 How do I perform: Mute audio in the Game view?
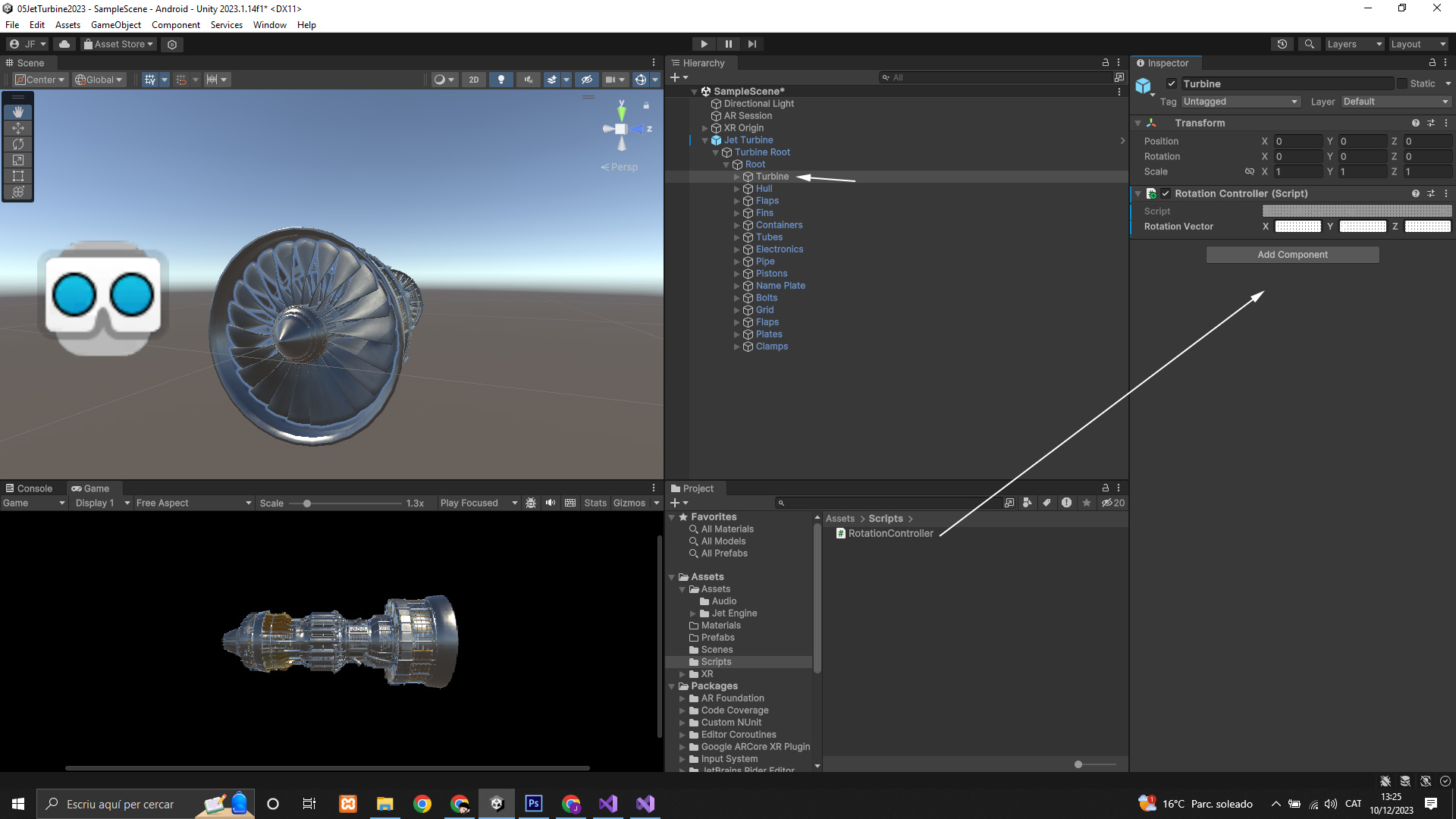[x=551, y=503]
